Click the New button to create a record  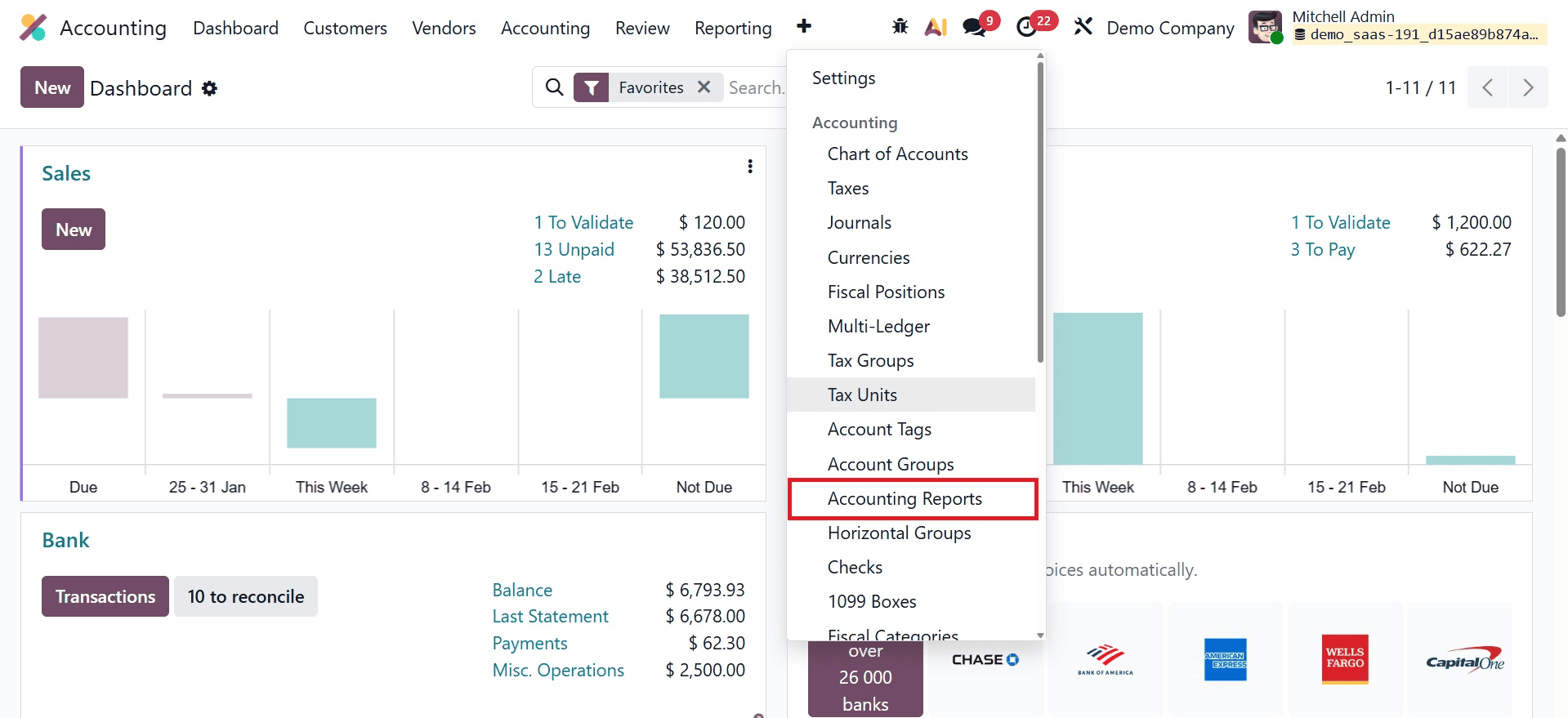point(51,87)
